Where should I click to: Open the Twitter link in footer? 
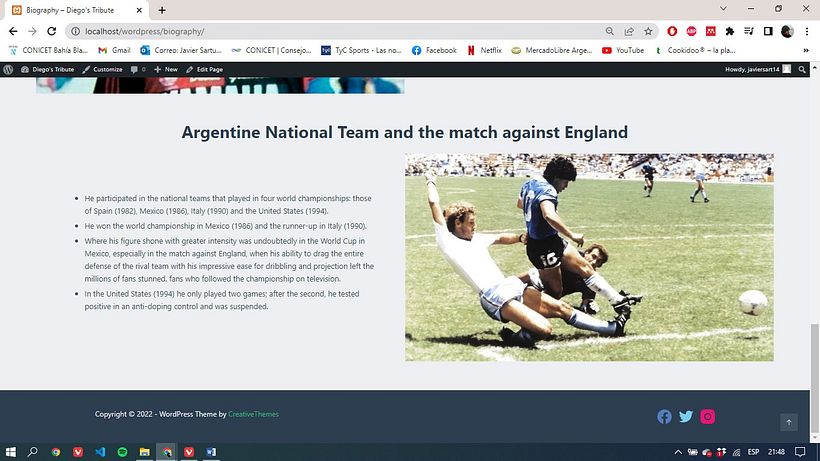point(686,416)
